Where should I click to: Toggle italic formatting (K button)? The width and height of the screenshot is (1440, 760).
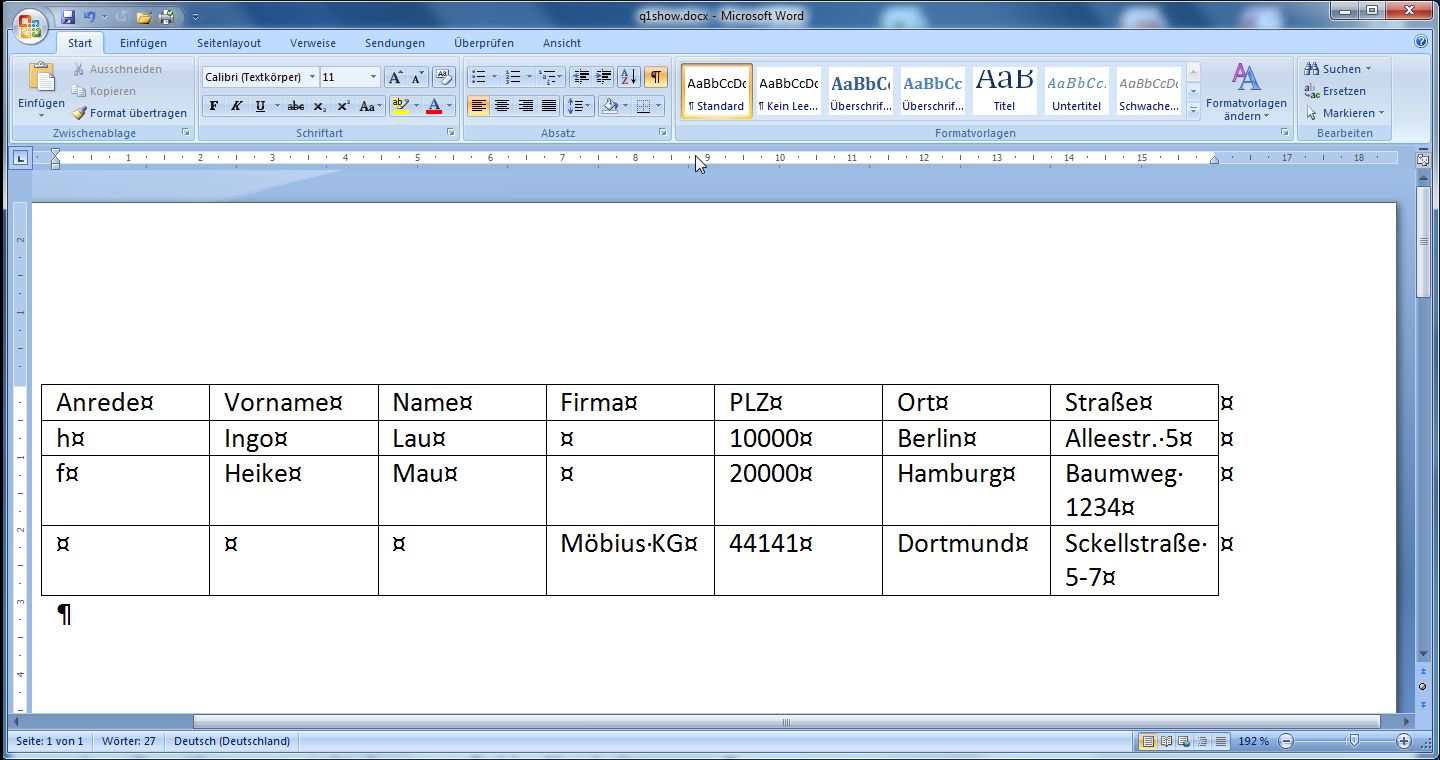[x=237, y=106]
